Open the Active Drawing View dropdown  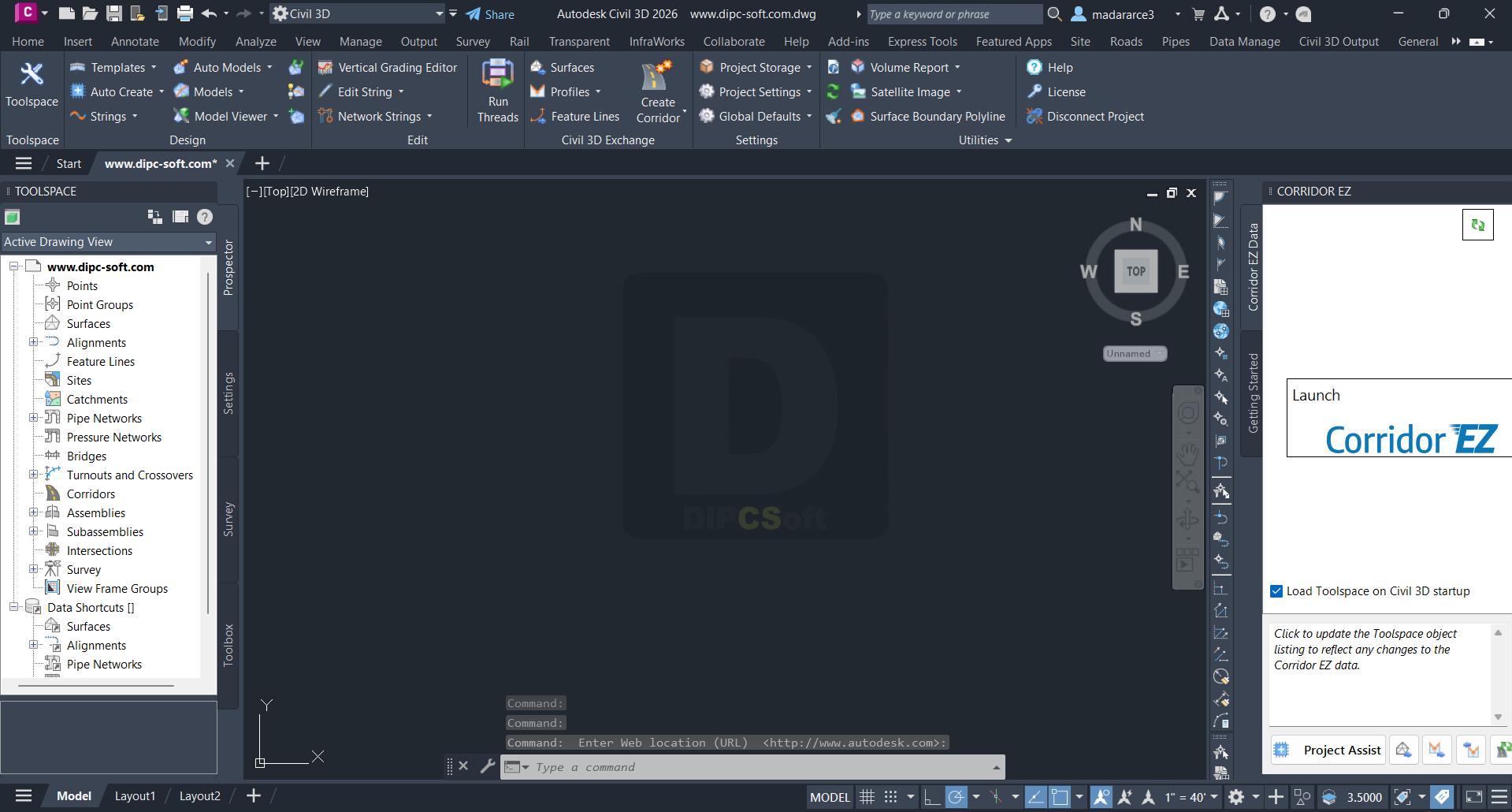click(109, 242)
